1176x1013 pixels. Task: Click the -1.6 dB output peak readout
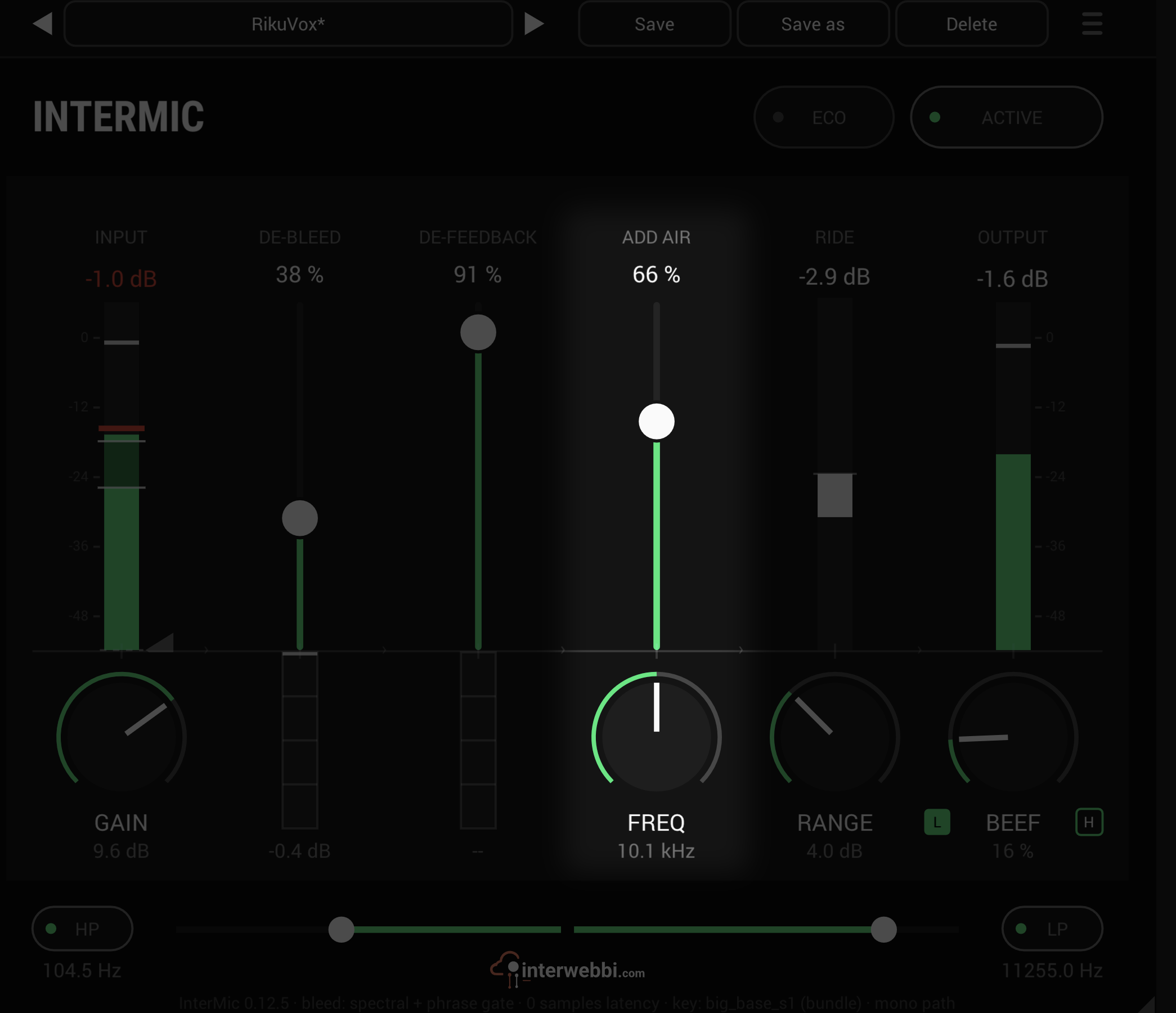click(1012, 279)
